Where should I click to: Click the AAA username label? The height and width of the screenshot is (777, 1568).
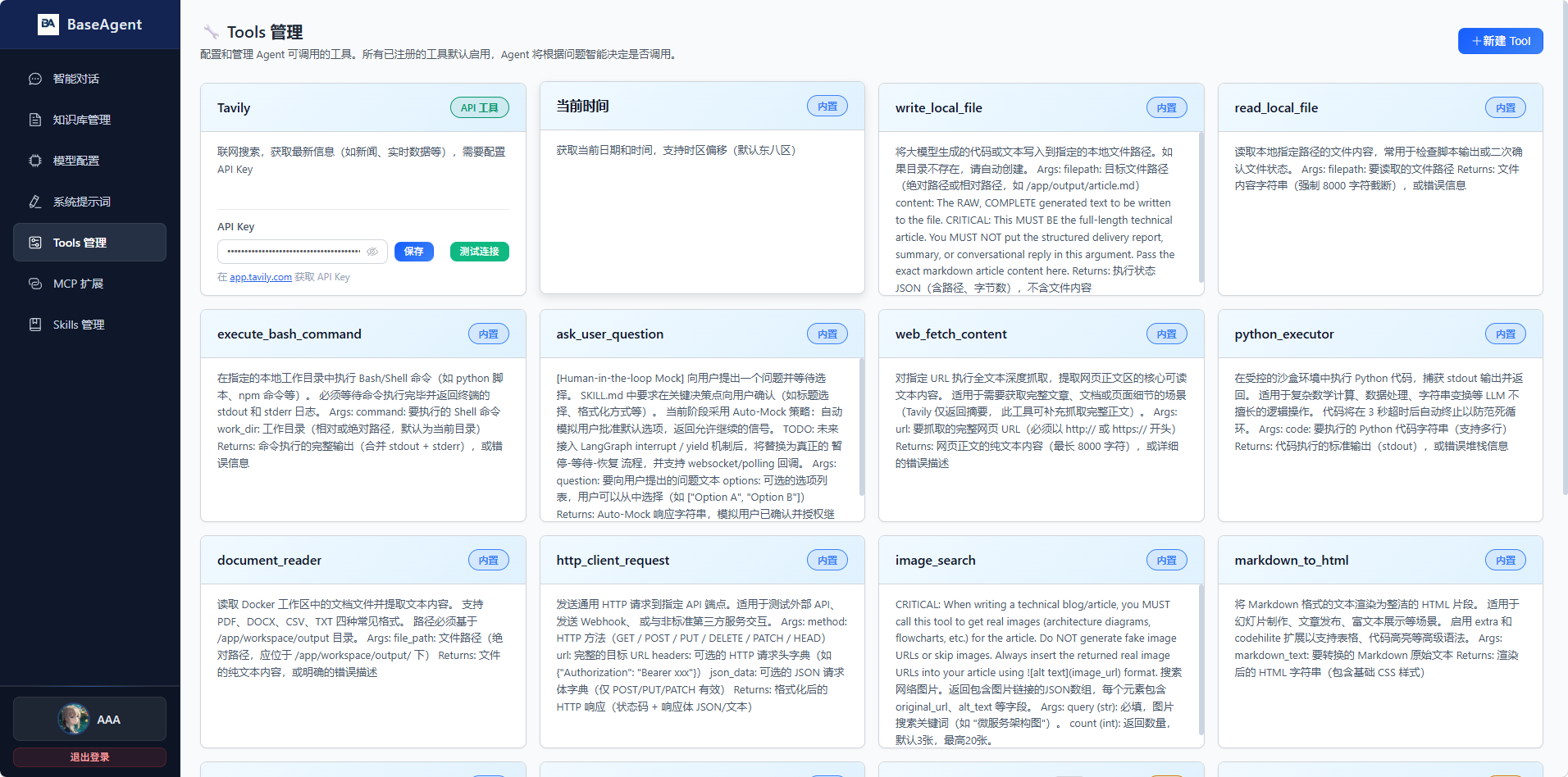pyautogui.click(x=109, y=720)
